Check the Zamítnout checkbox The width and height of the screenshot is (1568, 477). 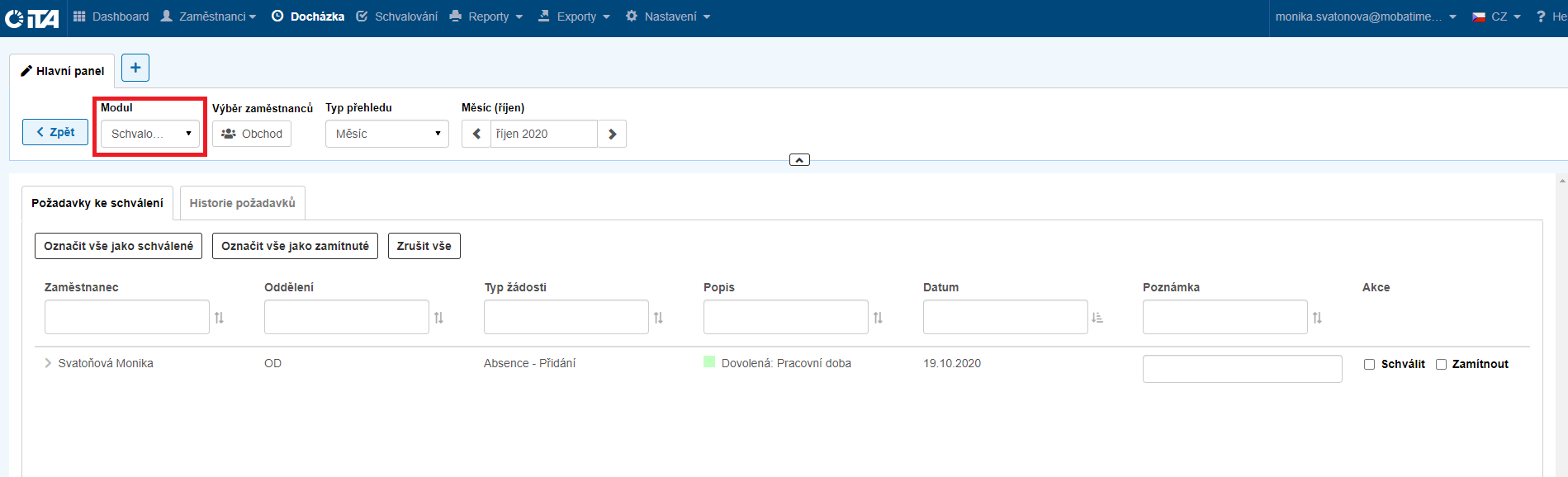point(1441,364)
